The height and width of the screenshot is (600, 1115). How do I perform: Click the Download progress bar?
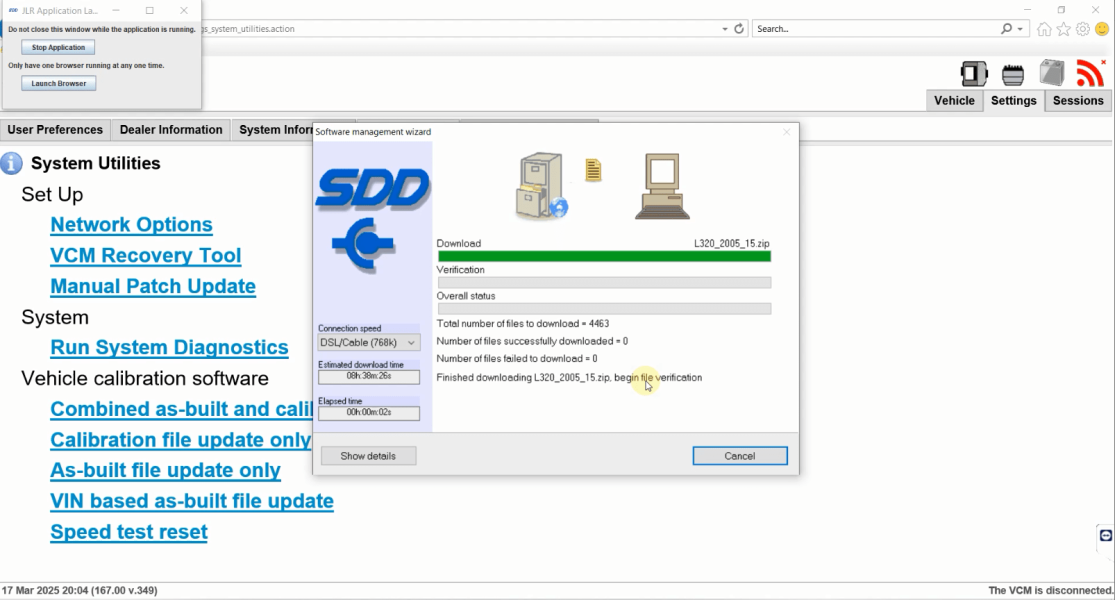coord(603,256)
